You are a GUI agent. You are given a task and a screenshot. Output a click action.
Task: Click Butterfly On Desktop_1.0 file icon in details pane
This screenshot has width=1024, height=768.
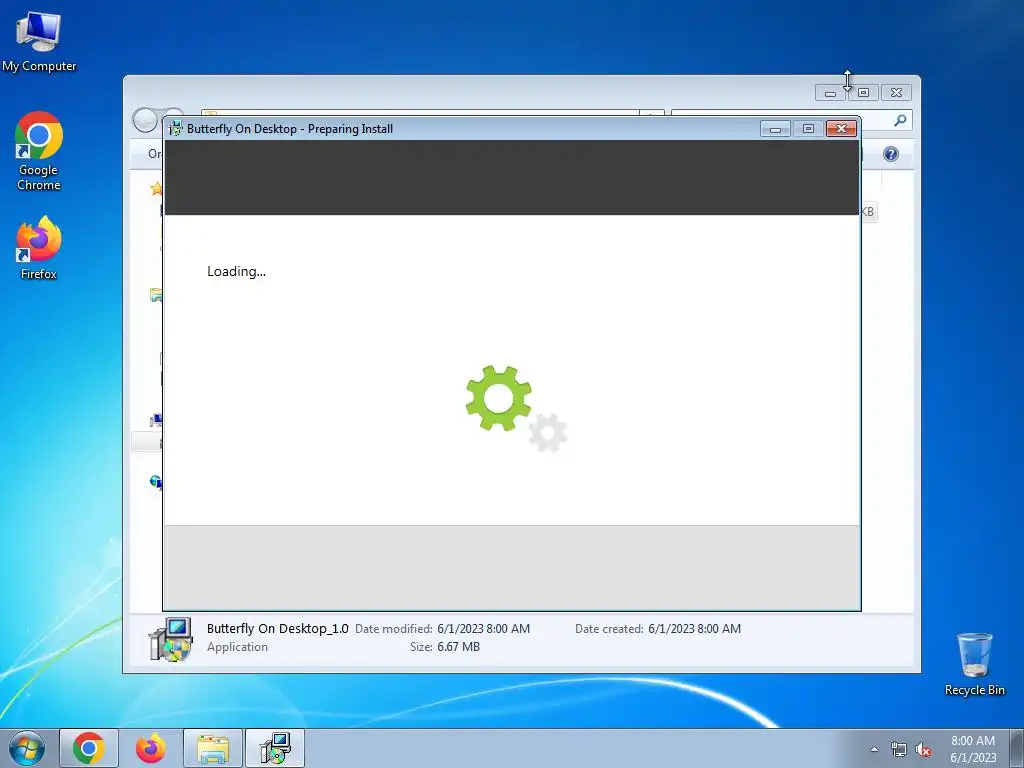(x=170, y=639)
